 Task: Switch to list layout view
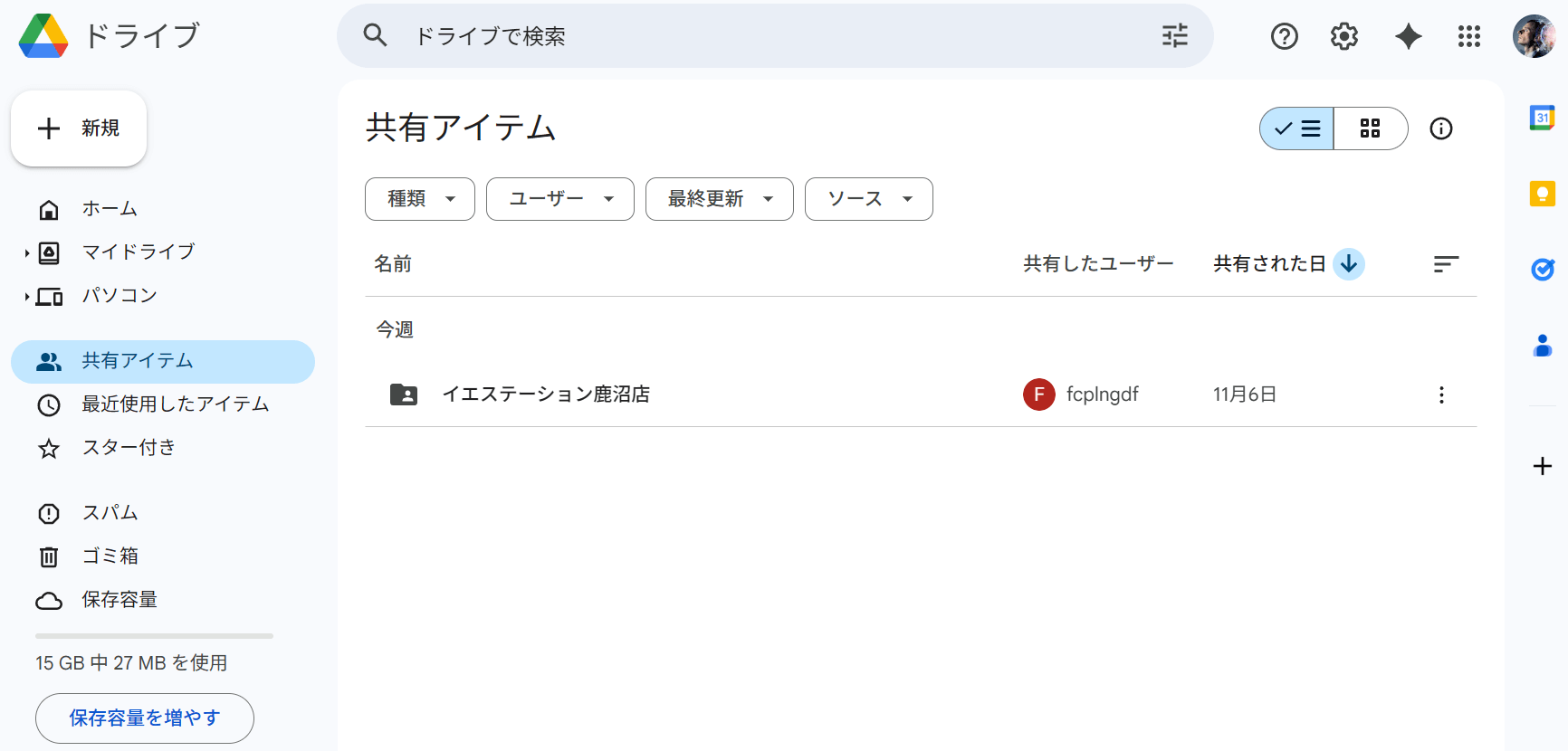pyautogui.click(x=1296, y=128)
